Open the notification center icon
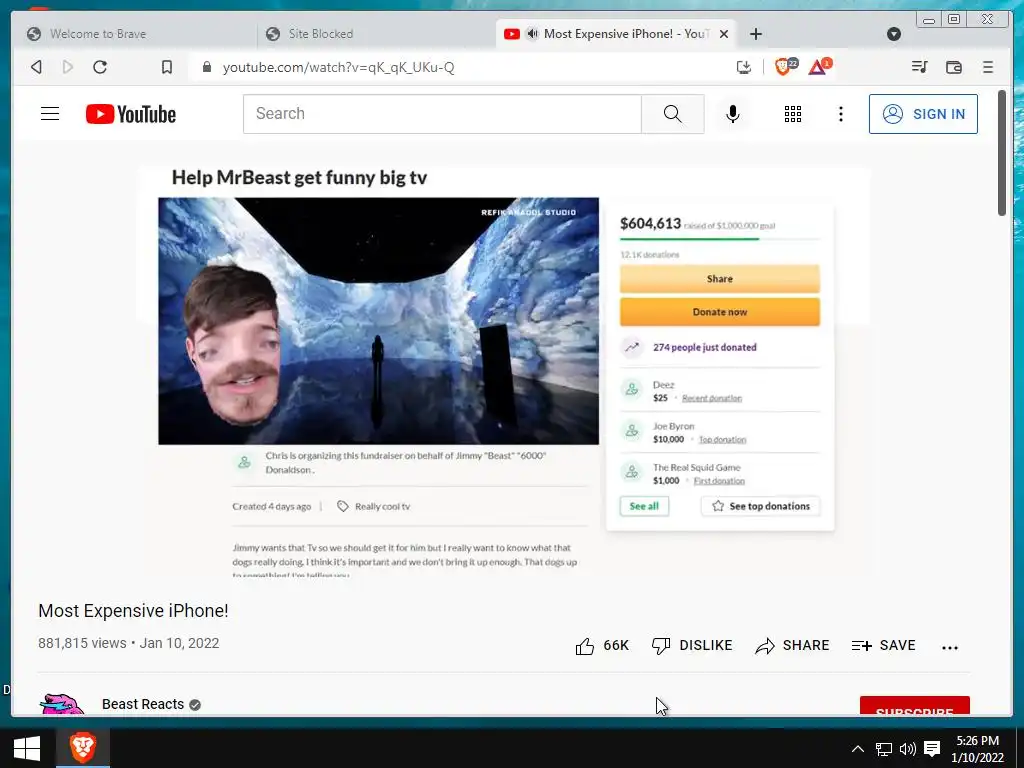 coord(932,749)
